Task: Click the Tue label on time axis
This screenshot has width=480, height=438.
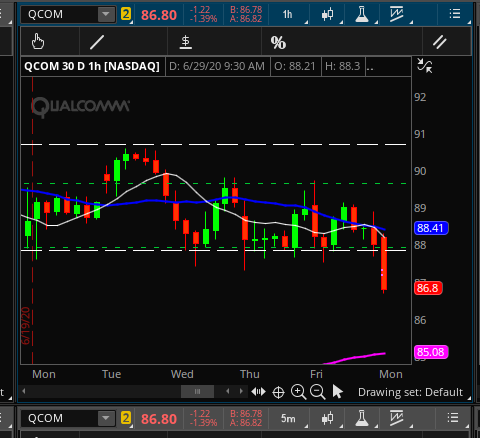Action: 111,374
